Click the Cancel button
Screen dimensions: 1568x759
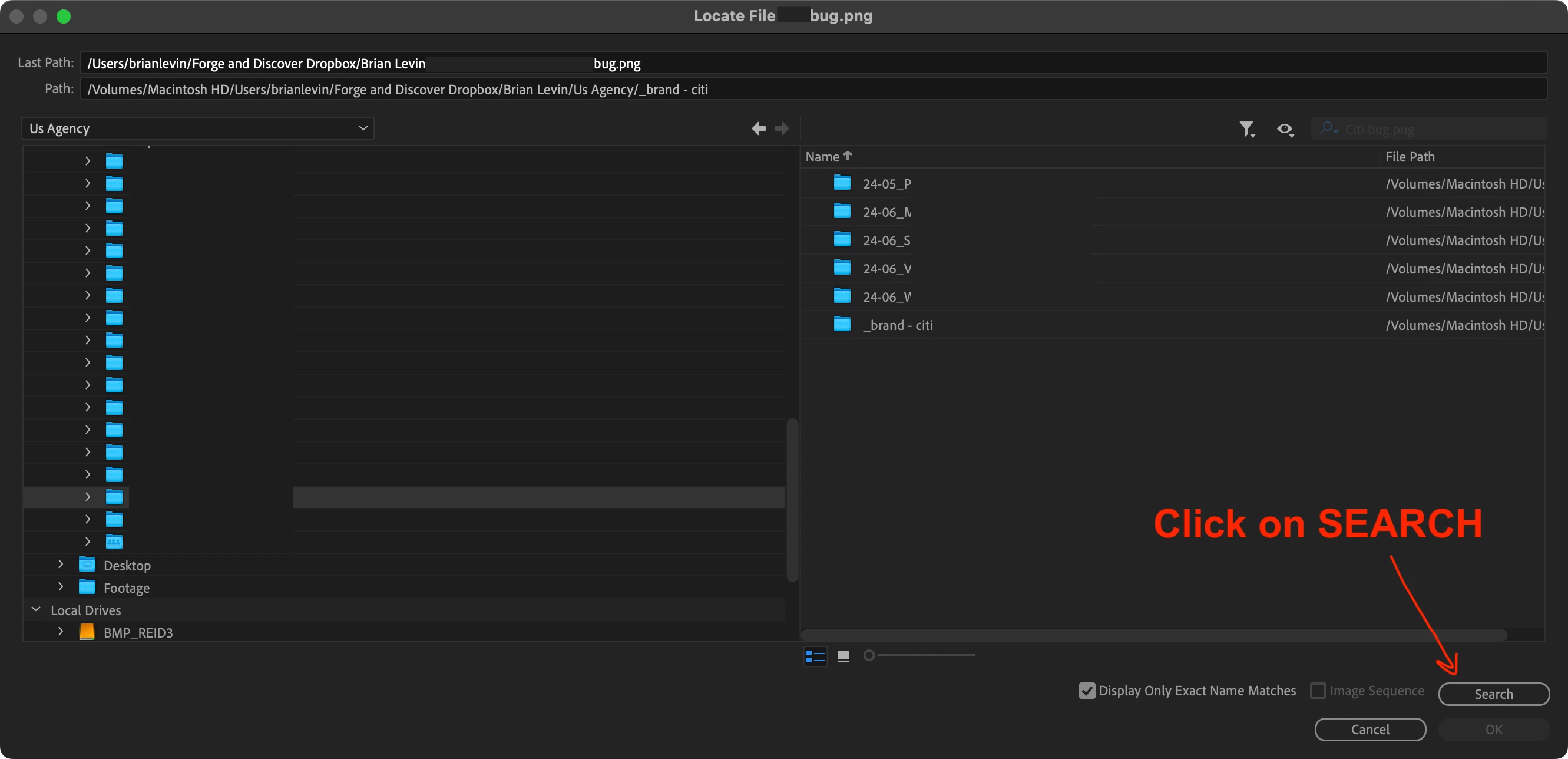tap(1369, 729)
